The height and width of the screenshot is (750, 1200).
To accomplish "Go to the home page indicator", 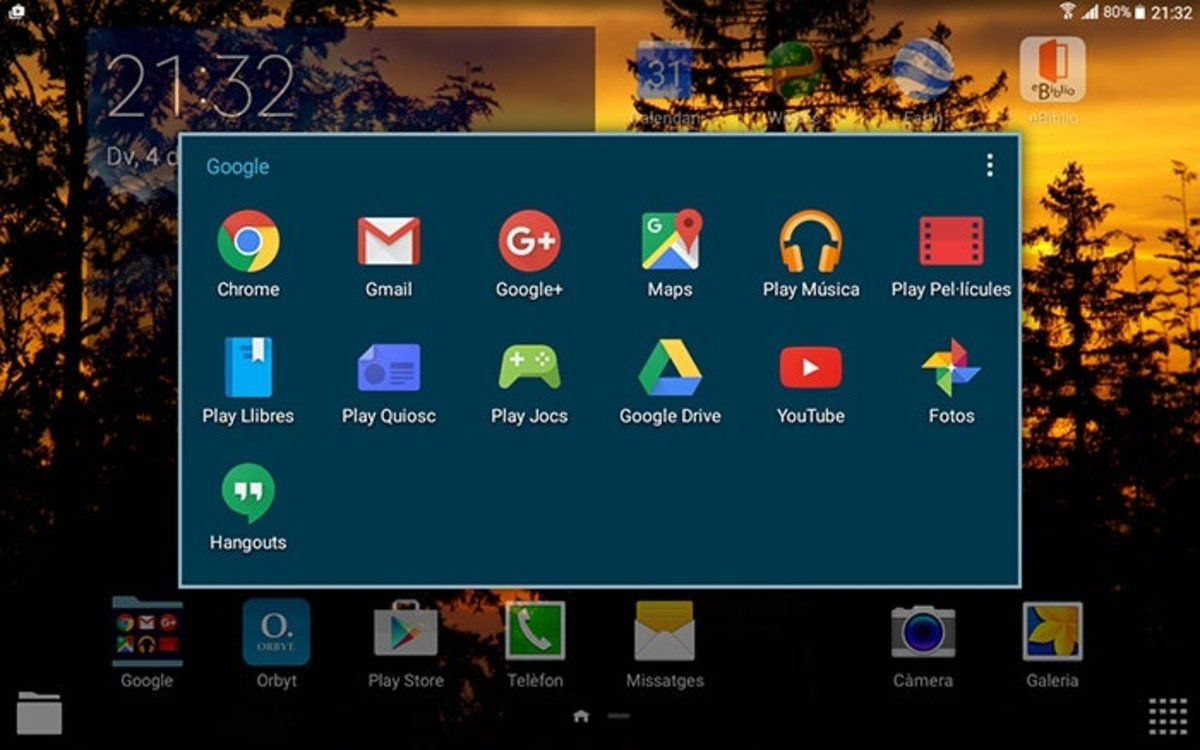I will (x=581, y=716).
